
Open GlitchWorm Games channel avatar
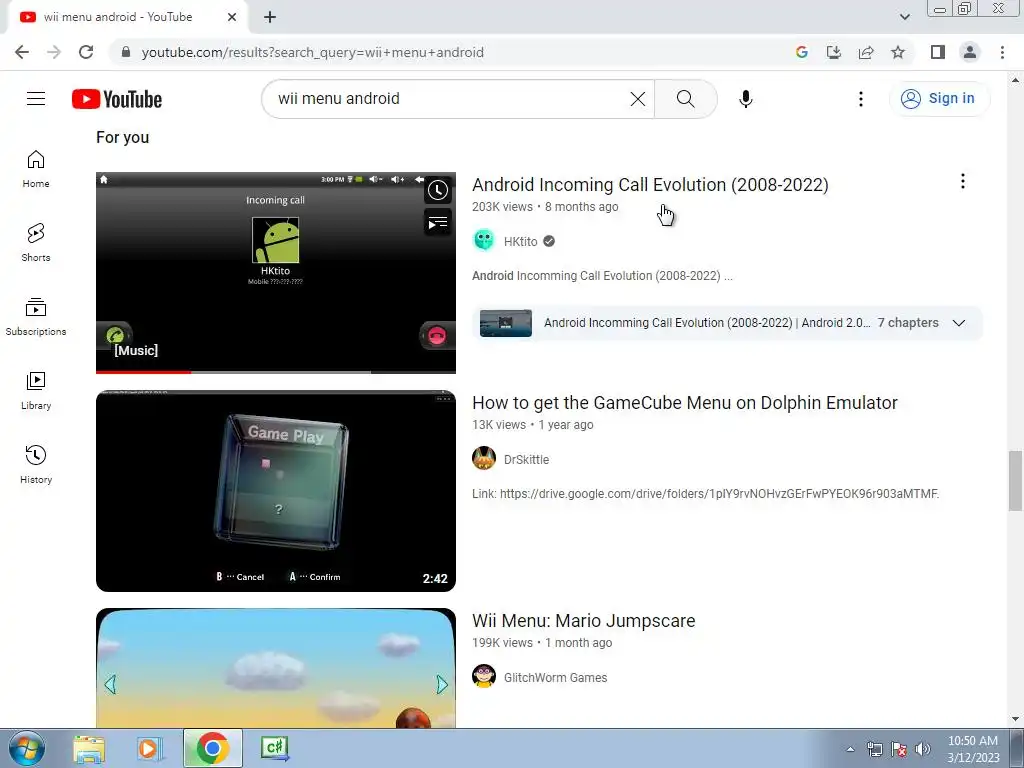[484, 677]
